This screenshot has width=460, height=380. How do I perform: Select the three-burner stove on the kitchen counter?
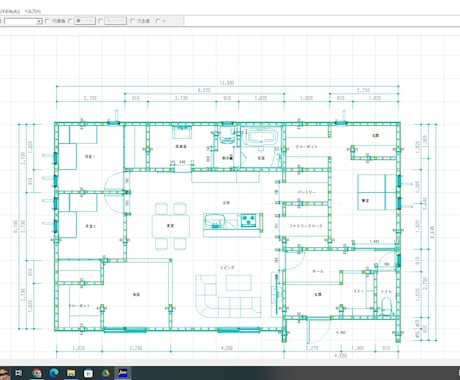249,220
